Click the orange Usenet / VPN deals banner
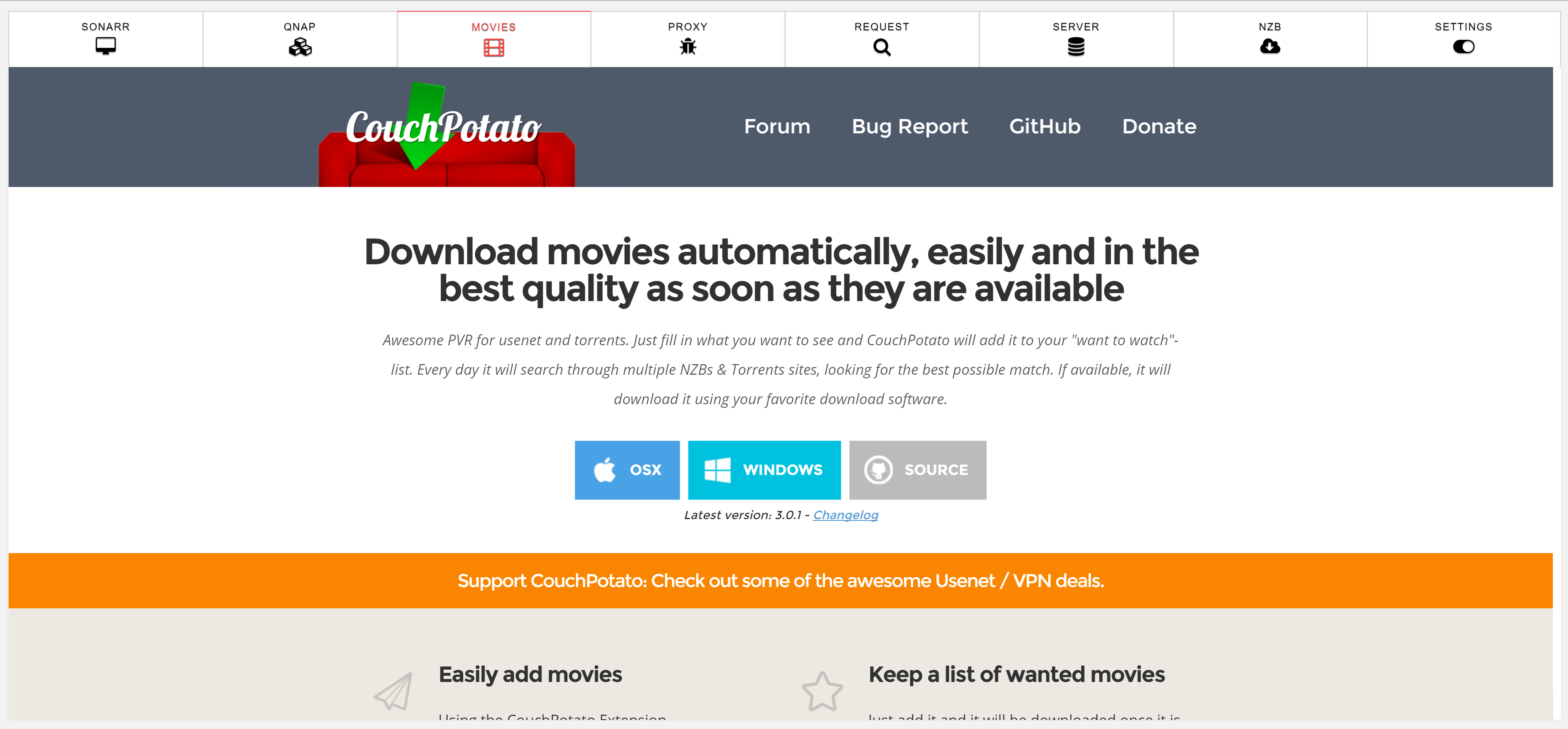Viewport: 1568px width, 729px height. click(x=781, y=580)
